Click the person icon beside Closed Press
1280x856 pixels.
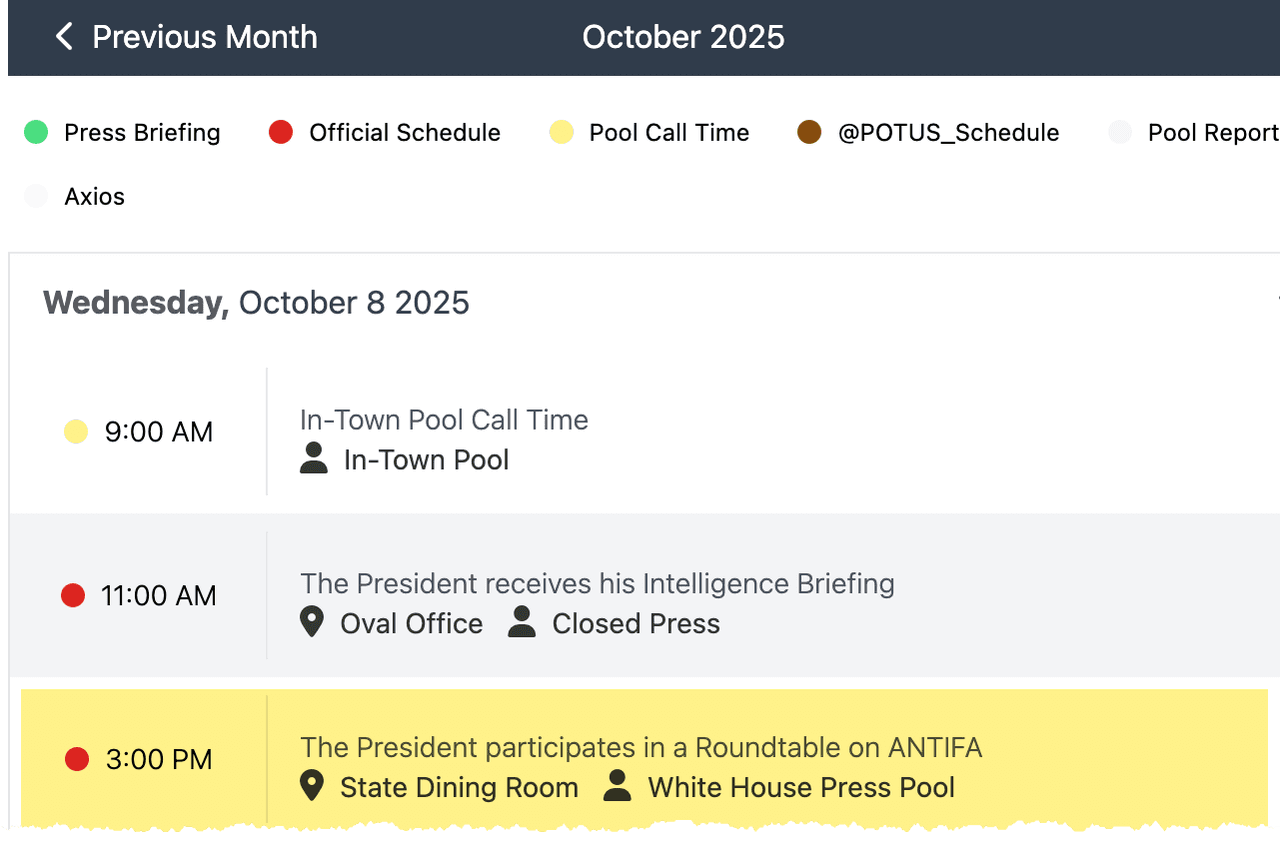point(521,622)
